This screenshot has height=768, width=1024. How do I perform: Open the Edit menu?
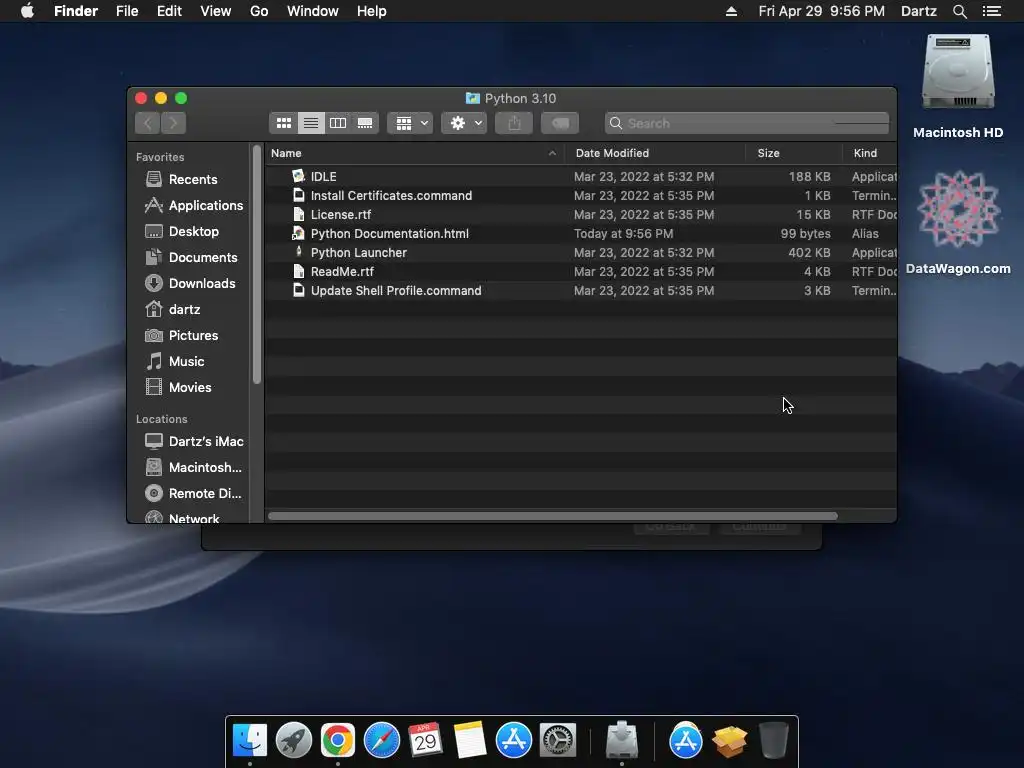(x=169, y=11)
